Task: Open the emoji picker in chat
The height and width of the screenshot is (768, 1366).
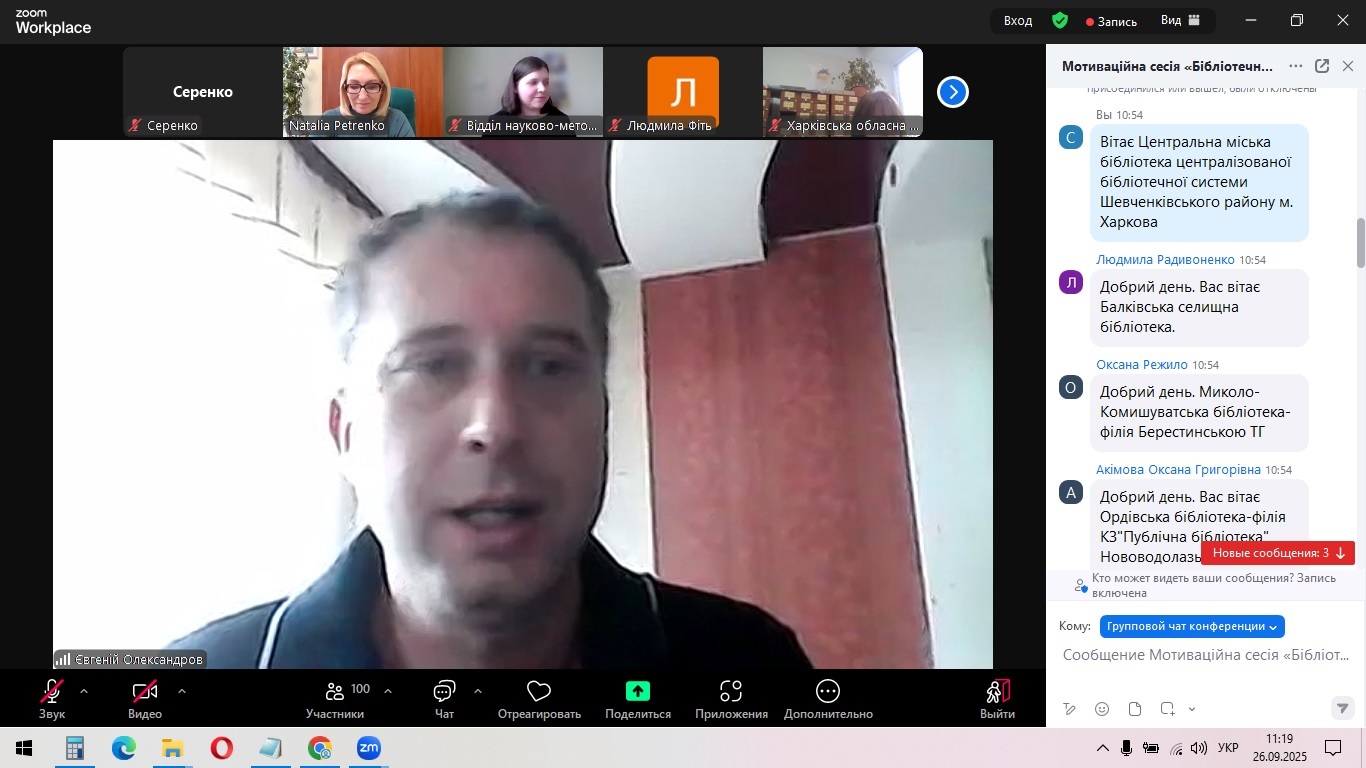Action: pyautogui.click(x=1102, y=709)
